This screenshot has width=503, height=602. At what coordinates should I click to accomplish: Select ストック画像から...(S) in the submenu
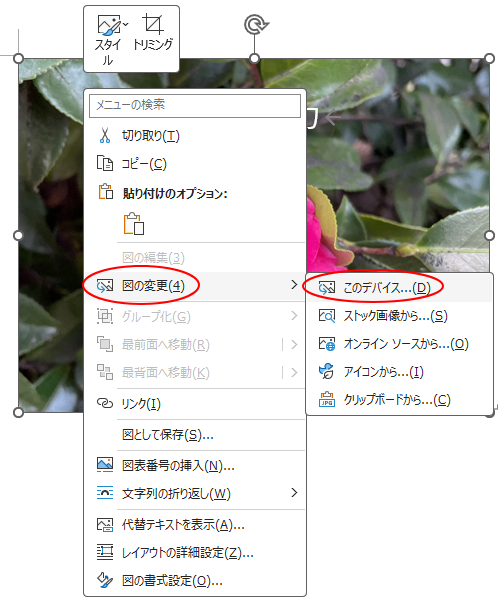tap(399, 316)
